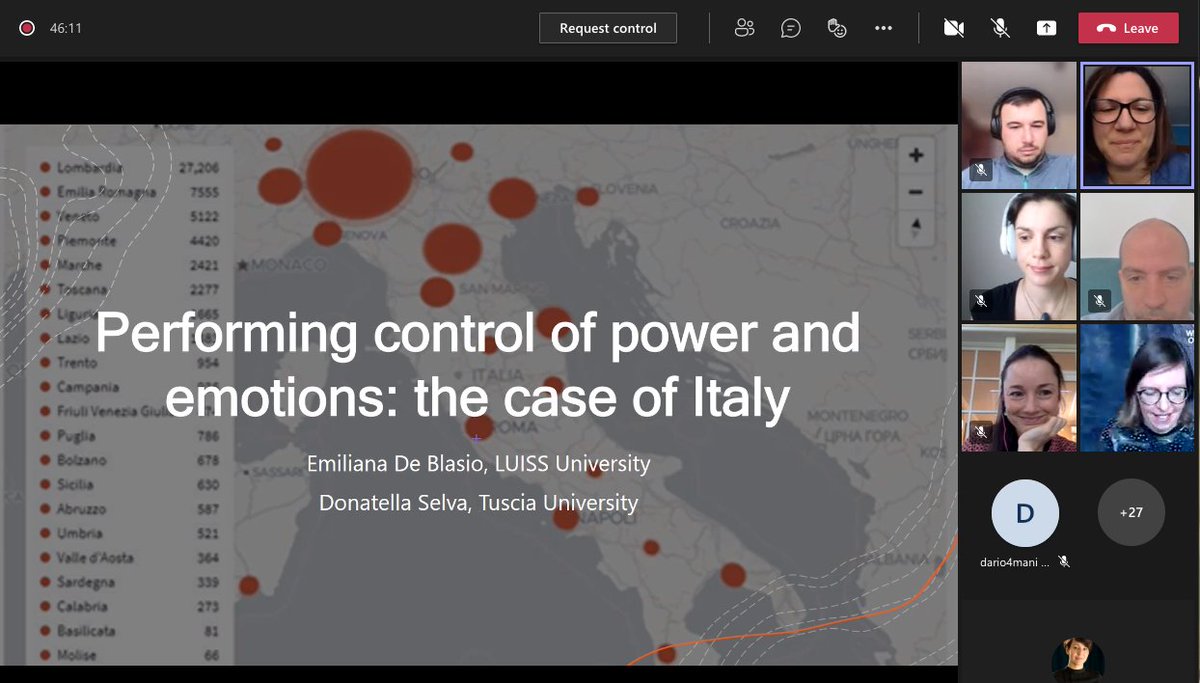Screen dimensions: 1200x683
Task: Click the Piemonte 4420 legend row
Action: [129, 241]
